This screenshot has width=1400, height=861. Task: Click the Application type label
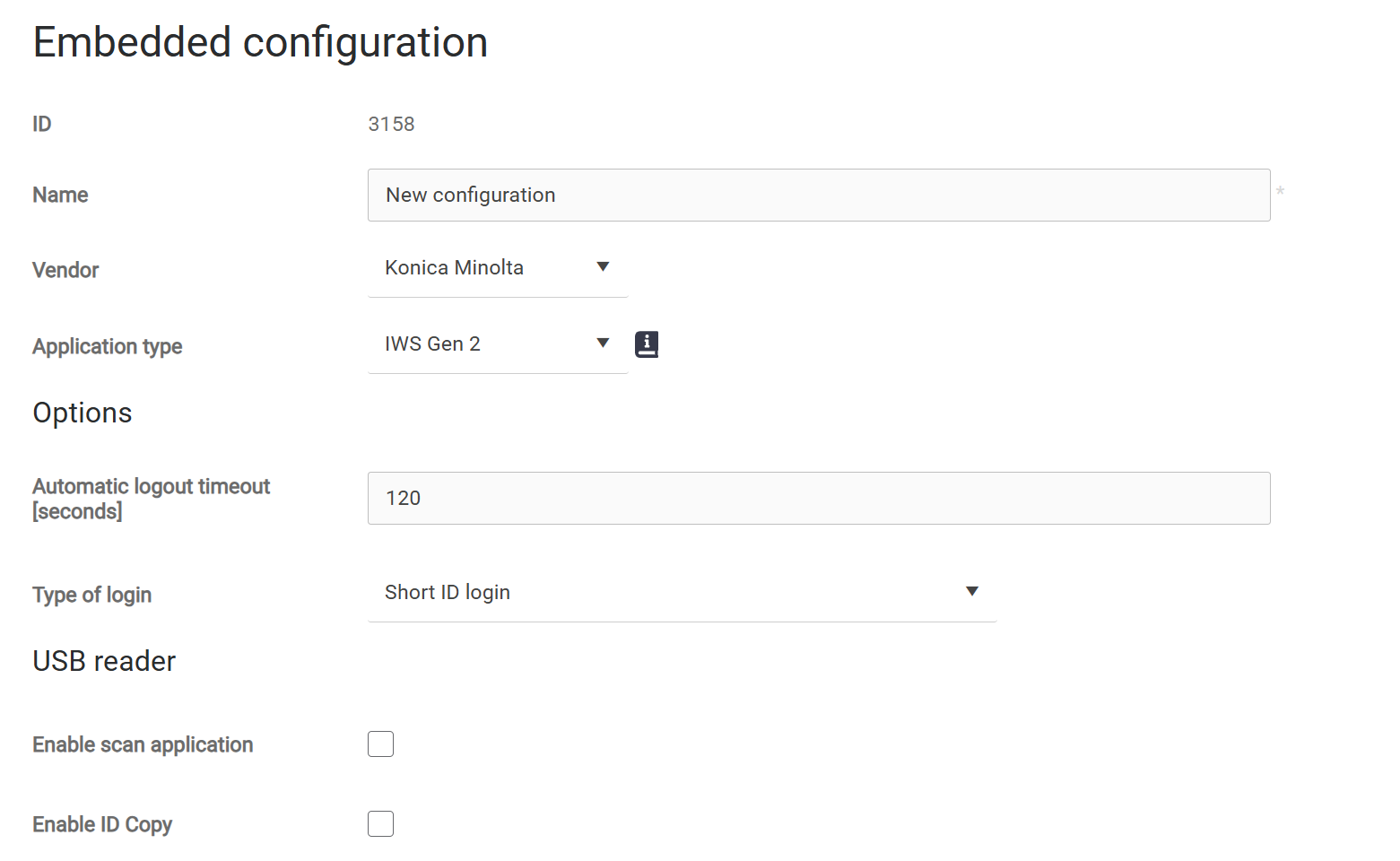(x=107, y=347)
